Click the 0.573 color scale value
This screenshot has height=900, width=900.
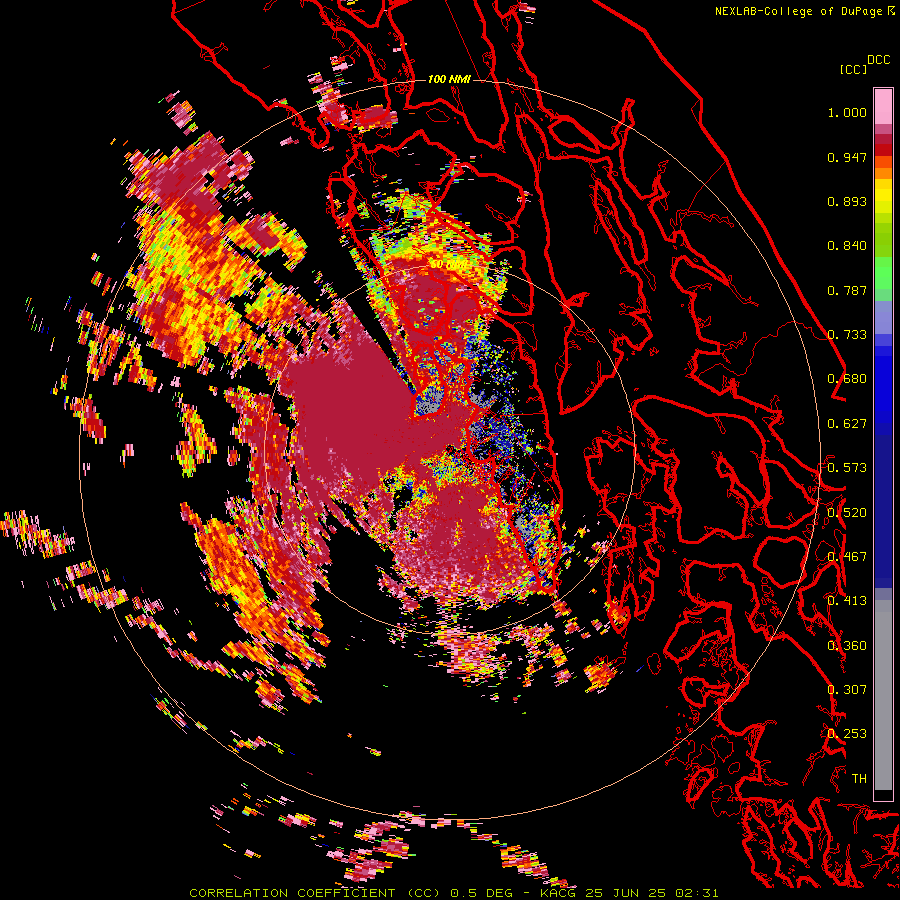(x=847, y=468)
